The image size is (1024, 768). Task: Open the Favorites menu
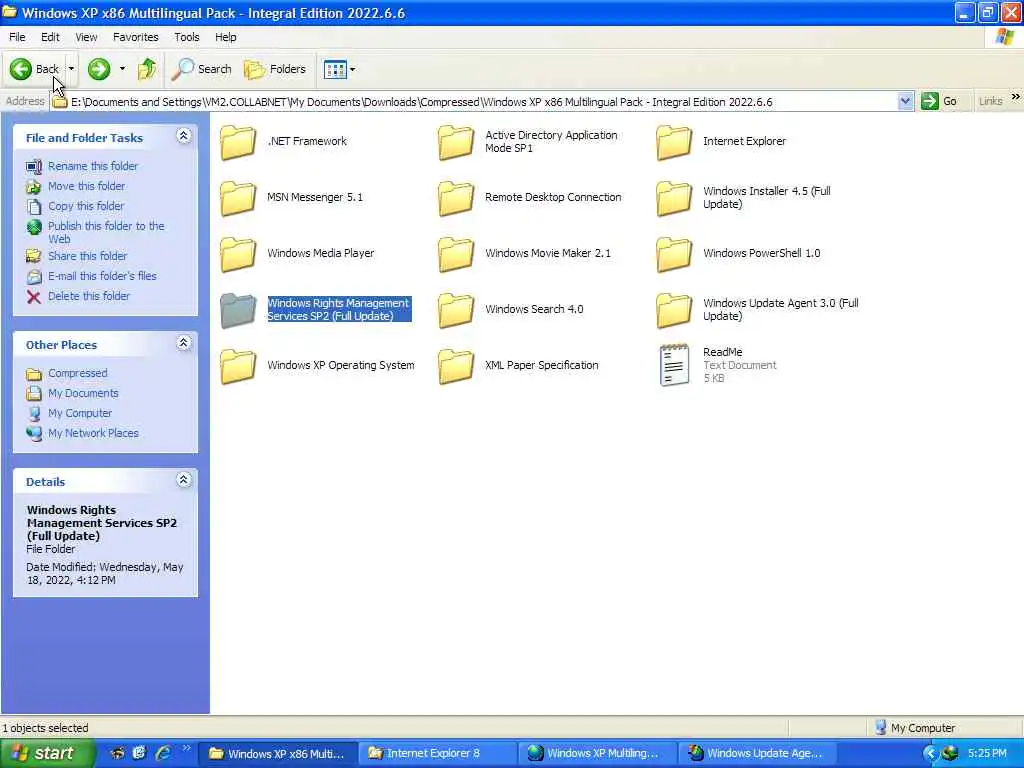point(136,37)
